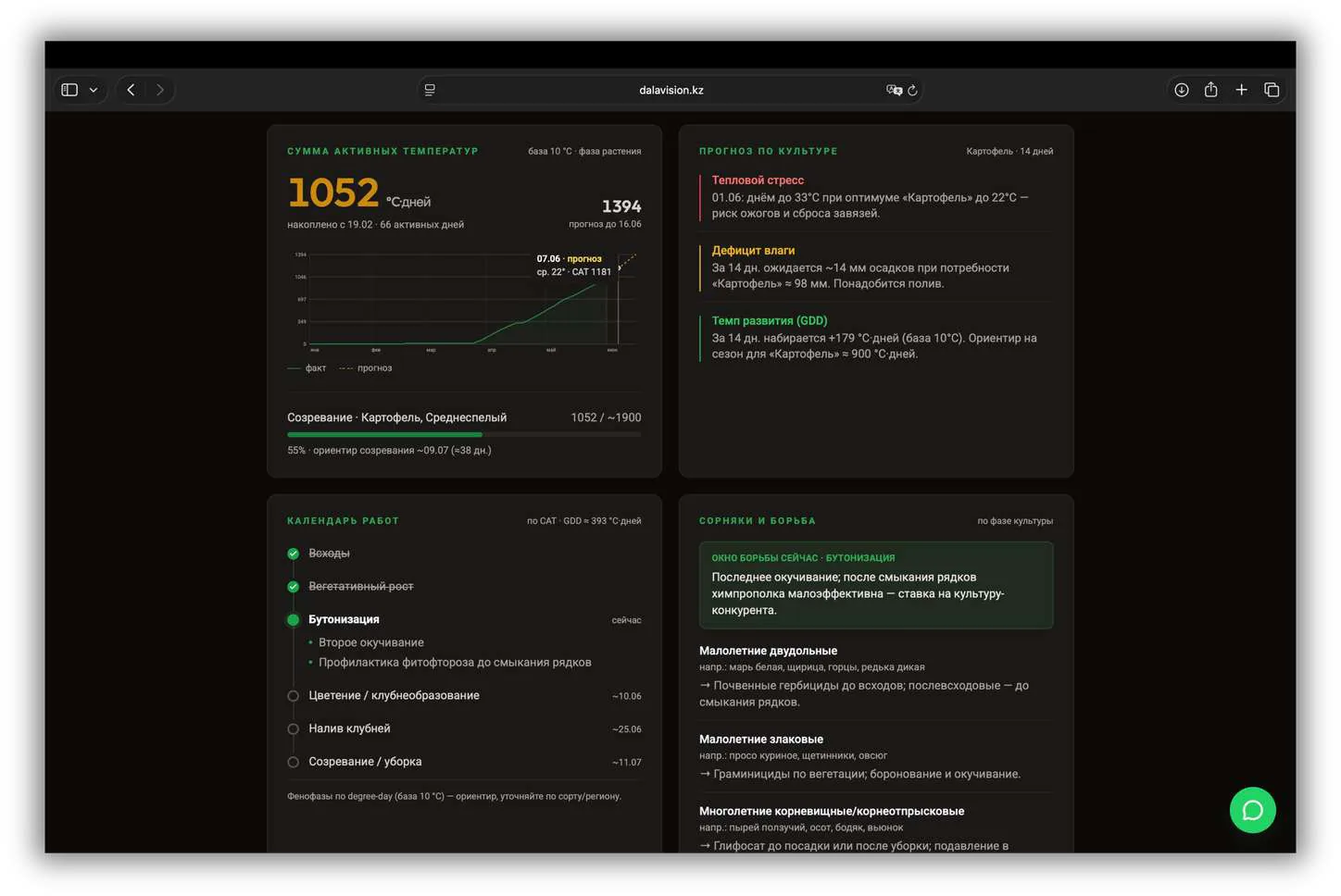
Task: Click the 'Сумма активных температур' card title
Action: (382, 151)
